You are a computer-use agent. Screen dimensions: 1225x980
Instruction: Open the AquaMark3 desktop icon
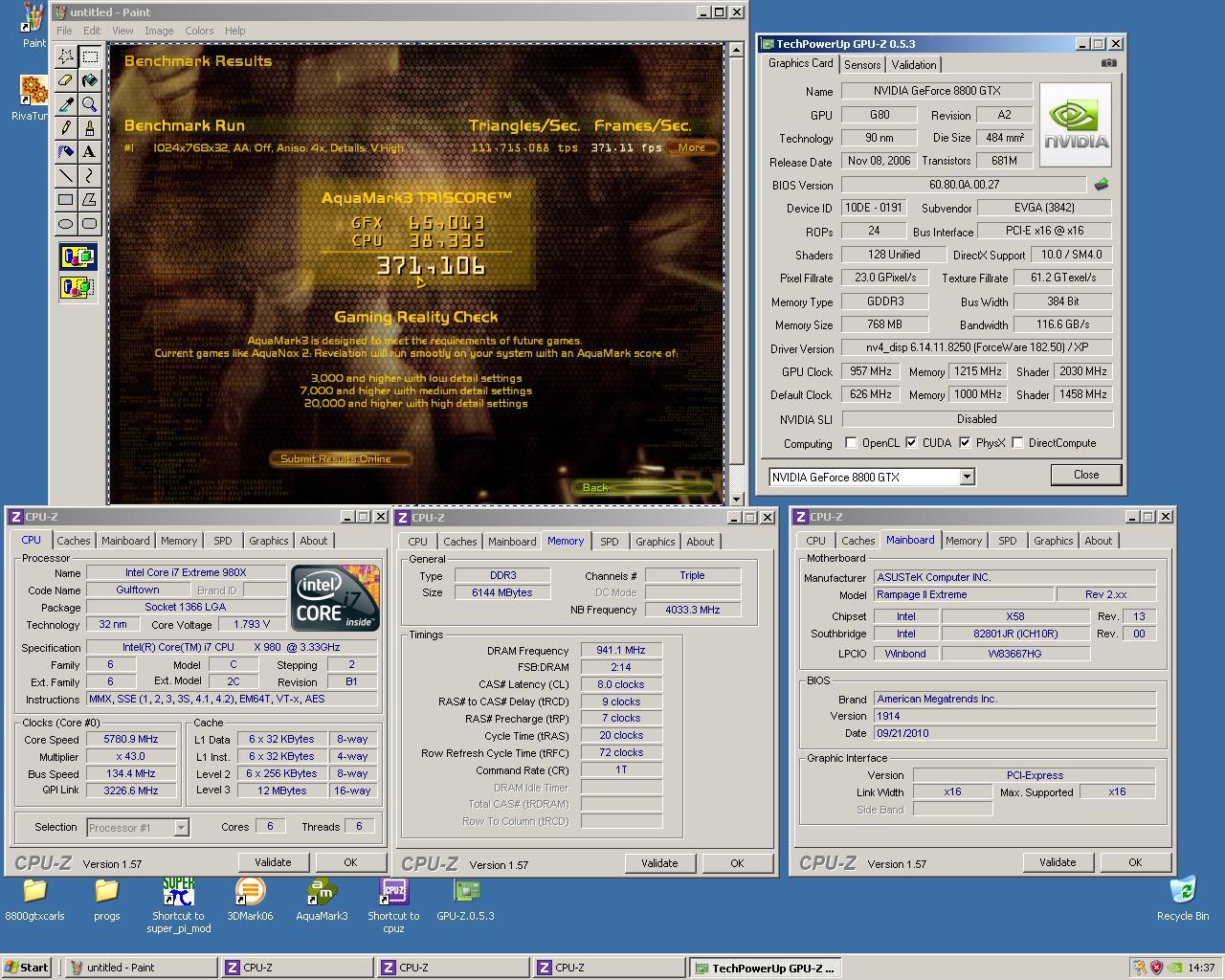322,899
